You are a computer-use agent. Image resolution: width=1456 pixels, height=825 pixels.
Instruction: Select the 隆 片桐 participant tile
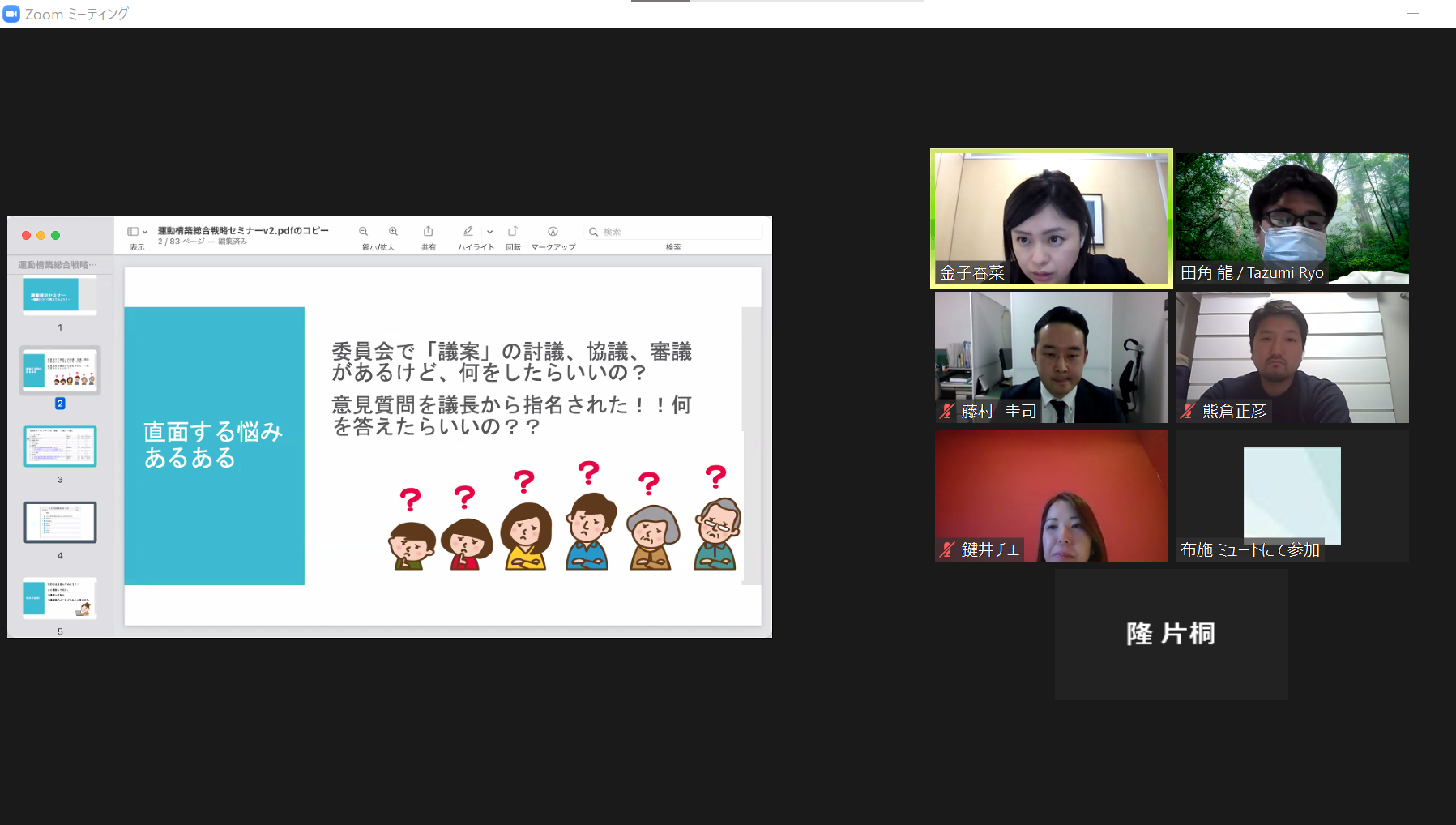click(x=1171, y=634)
